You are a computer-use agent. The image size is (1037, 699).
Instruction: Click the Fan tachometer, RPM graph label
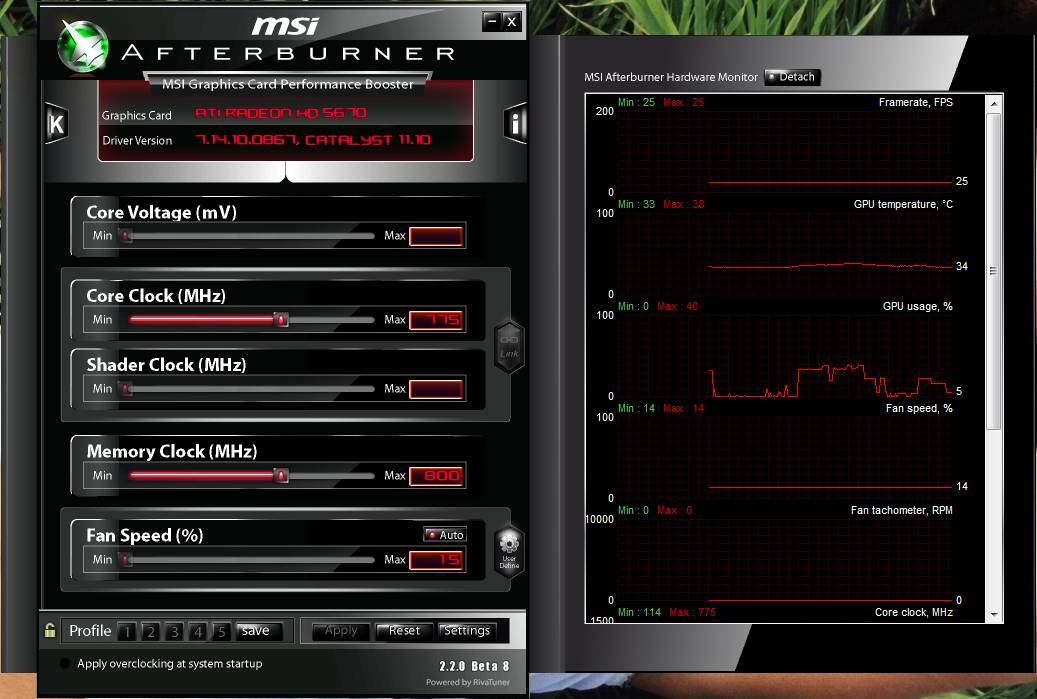(901, 510)
